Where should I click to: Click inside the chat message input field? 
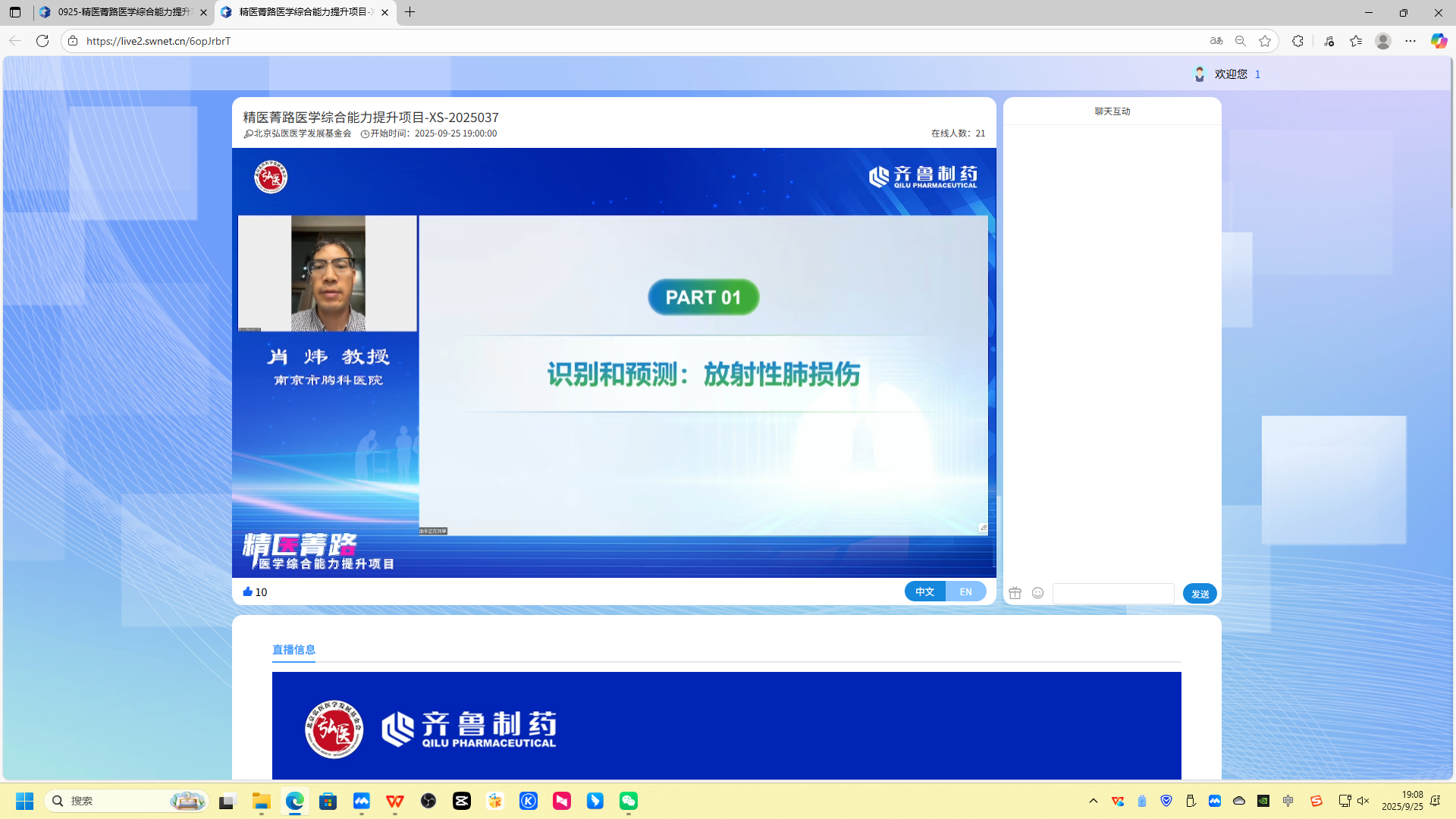1112,593
